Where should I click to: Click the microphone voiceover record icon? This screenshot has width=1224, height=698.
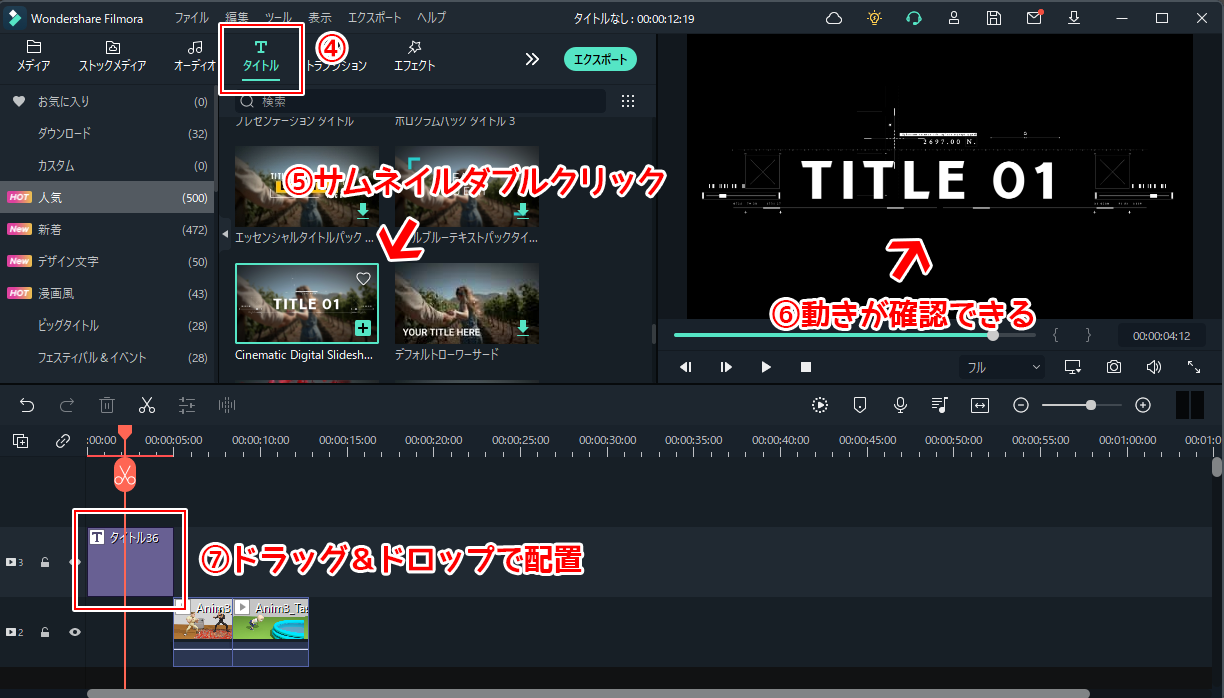[x=900, y=405]
